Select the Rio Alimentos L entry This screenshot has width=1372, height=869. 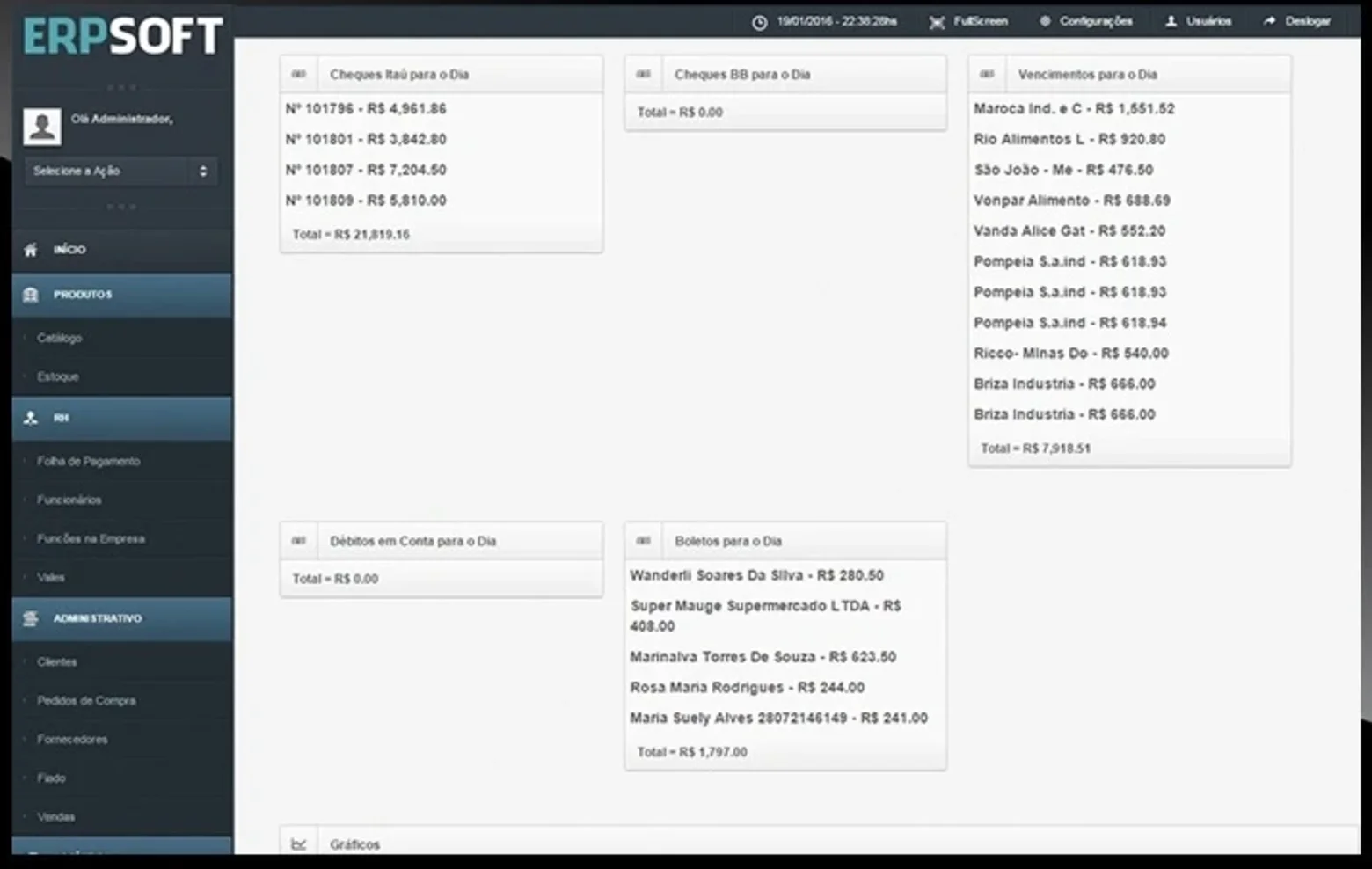tap(1069, 139)
